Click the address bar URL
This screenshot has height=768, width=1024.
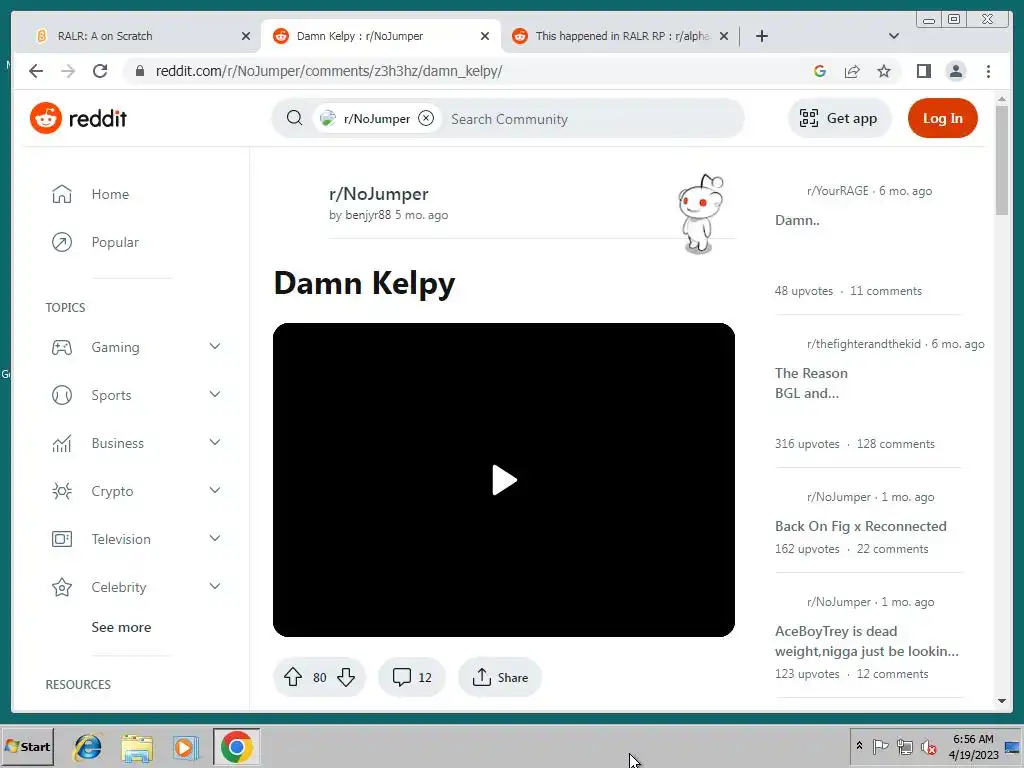pos(328,71)
